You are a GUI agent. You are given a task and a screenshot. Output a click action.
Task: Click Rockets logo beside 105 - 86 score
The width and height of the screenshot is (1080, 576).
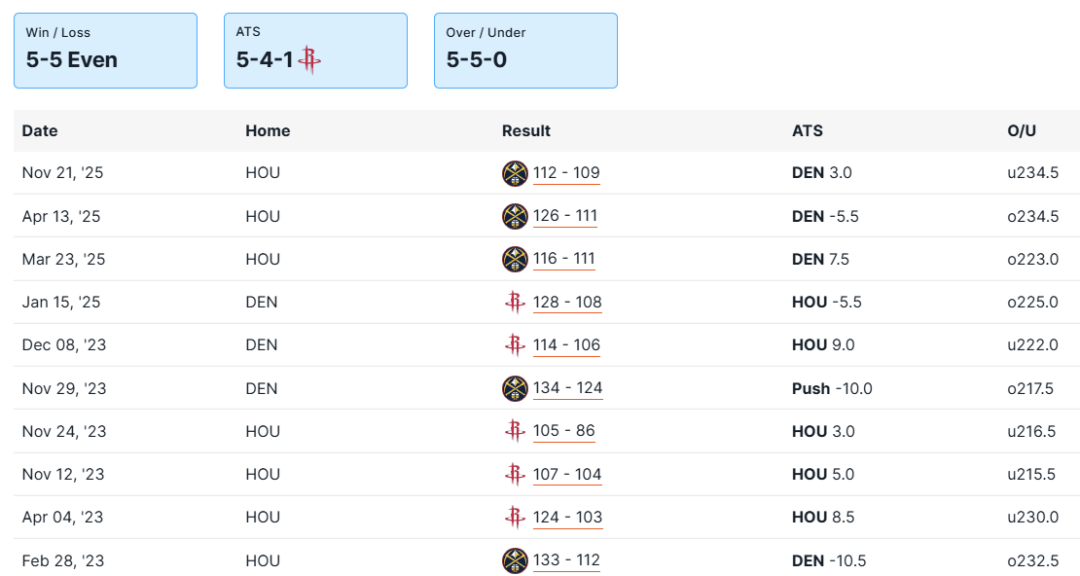coord(514,431)
